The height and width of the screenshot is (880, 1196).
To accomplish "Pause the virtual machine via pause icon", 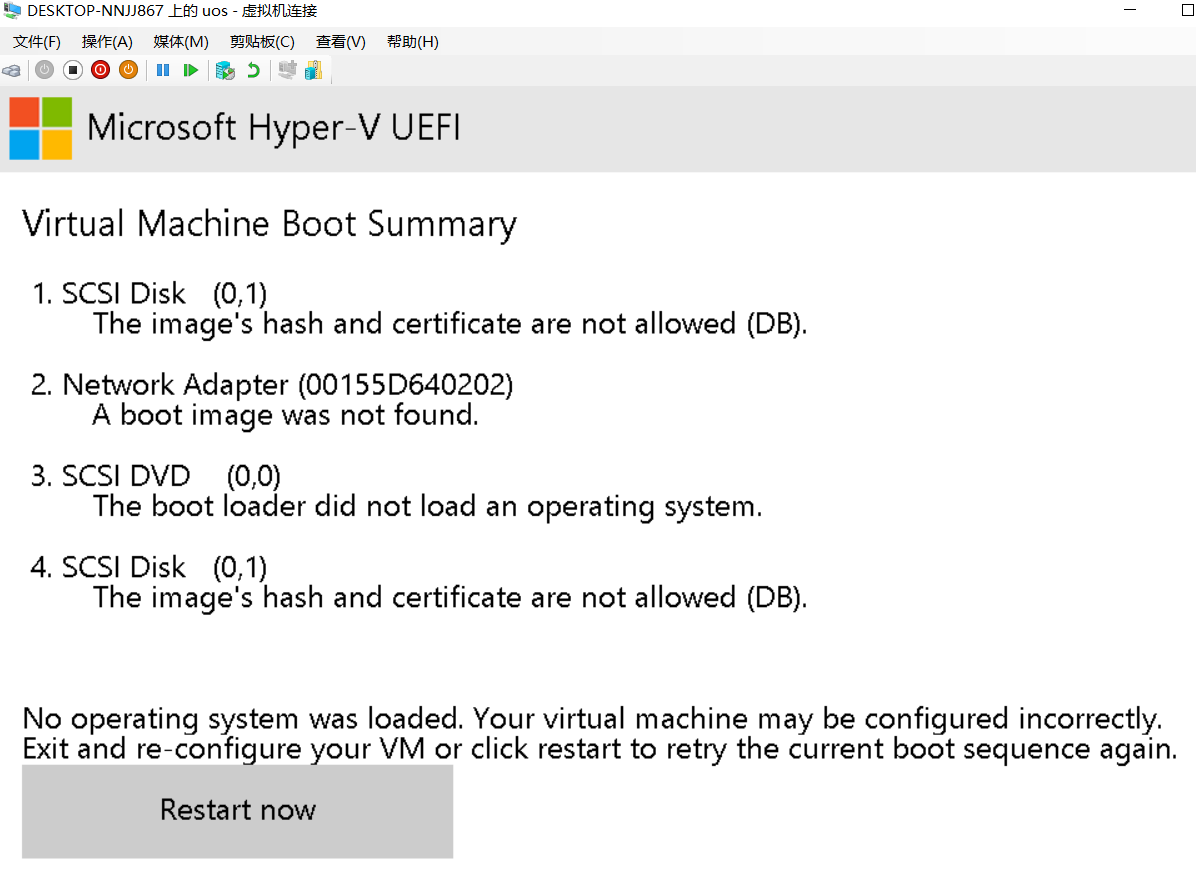I will (x=163, y=70).
